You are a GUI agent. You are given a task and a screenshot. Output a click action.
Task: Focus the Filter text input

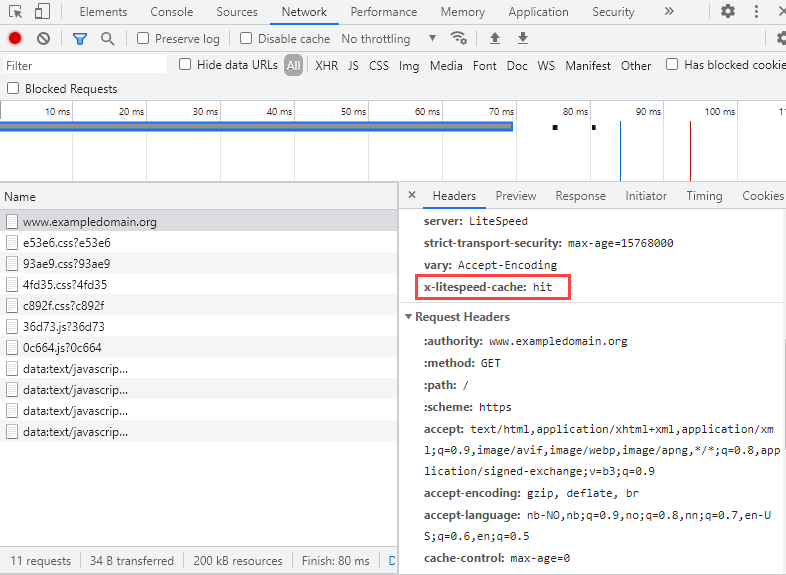coord(84,66)
